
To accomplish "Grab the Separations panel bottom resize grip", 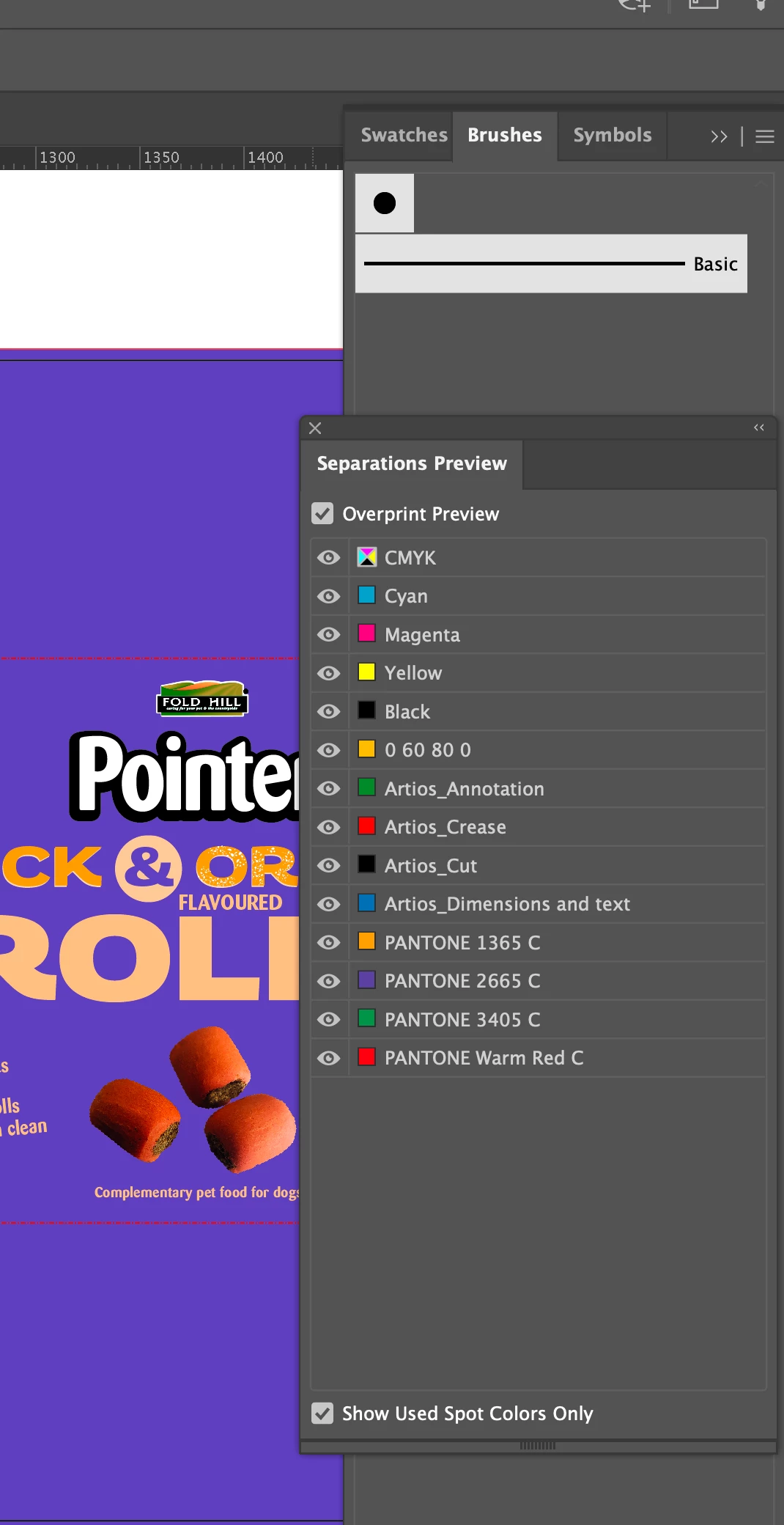I will click(538, 1446).
